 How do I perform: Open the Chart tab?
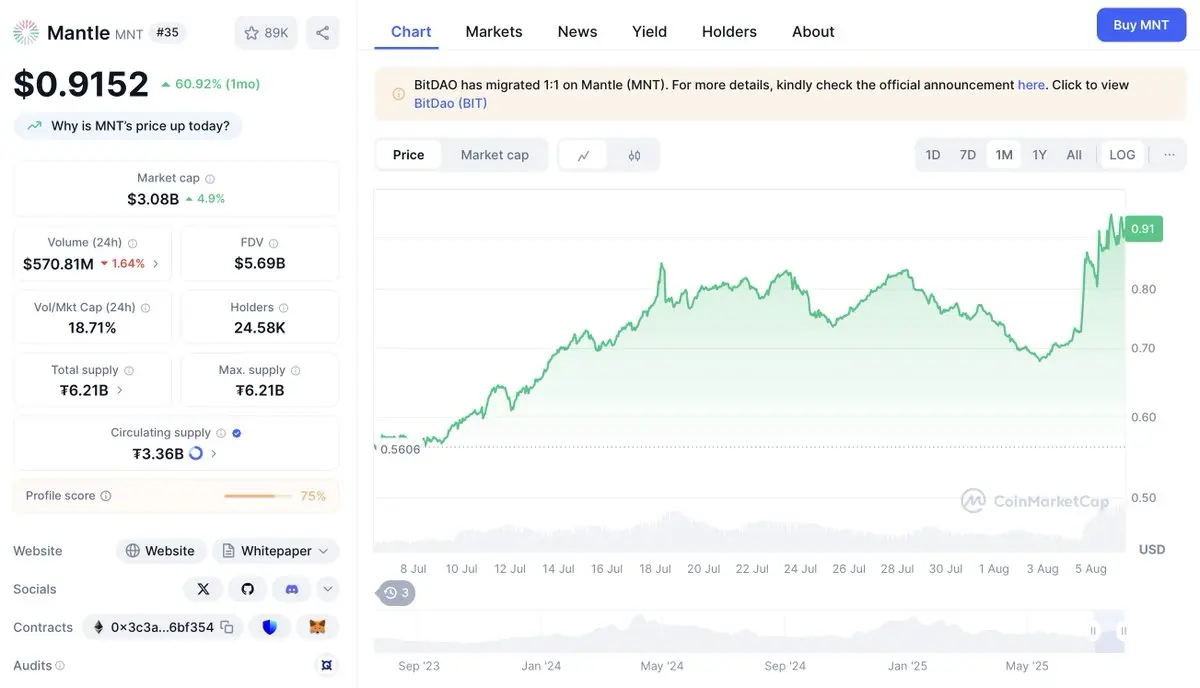[411, 32]
